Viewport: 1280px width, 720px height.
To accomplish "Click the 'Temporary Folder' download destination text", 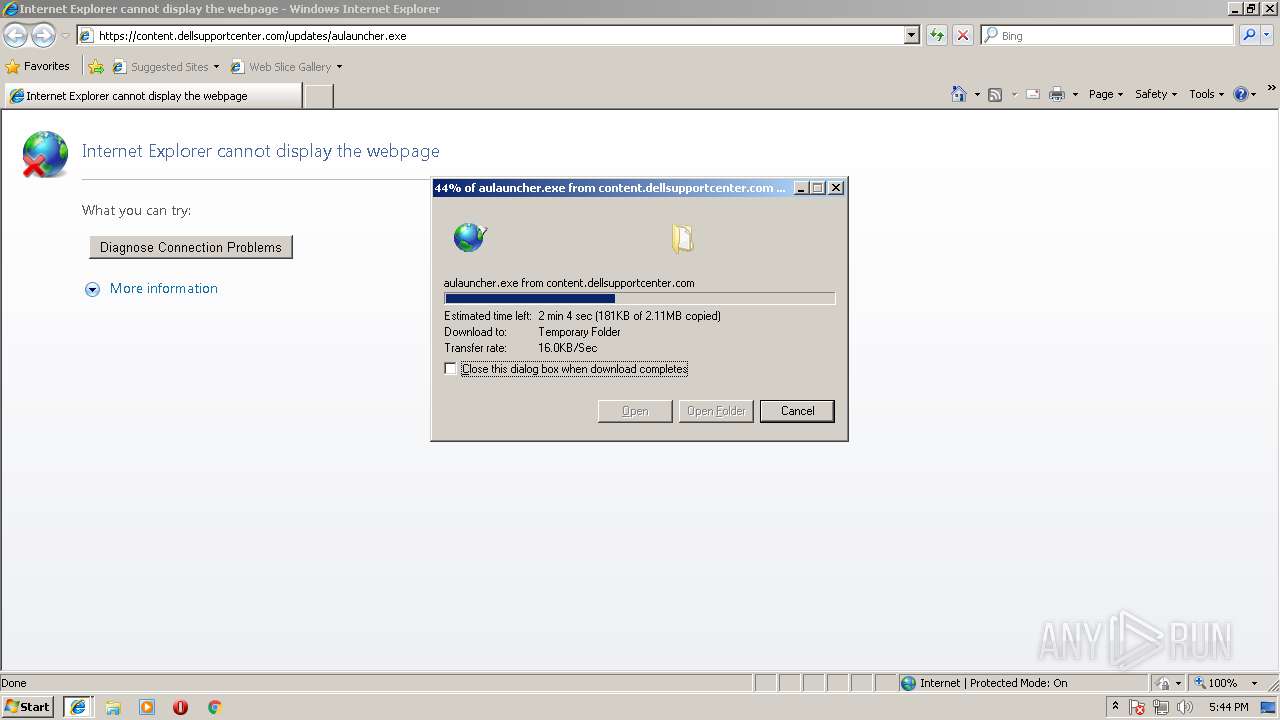I will click(579, 332).
